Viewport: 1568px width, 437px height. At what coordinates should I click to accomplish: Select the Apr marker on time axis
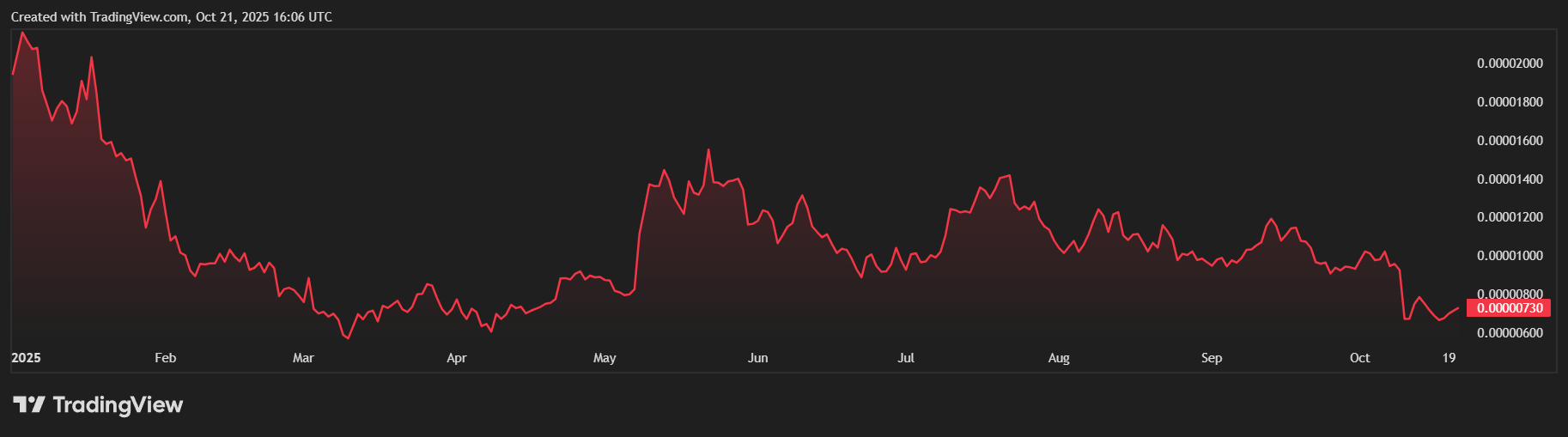click(x=456, y=358)
